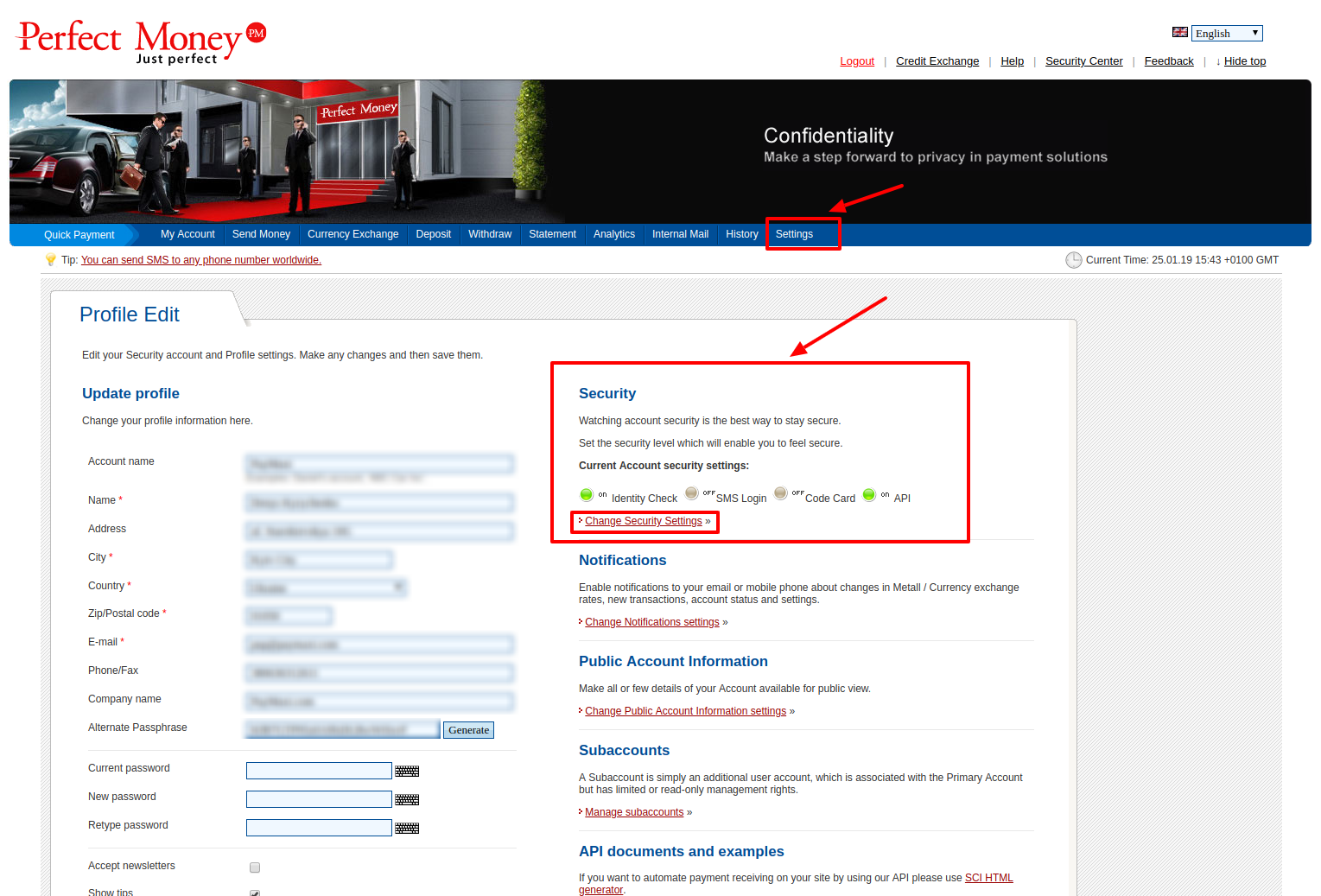Open the Feedback link

point(1169,61)
